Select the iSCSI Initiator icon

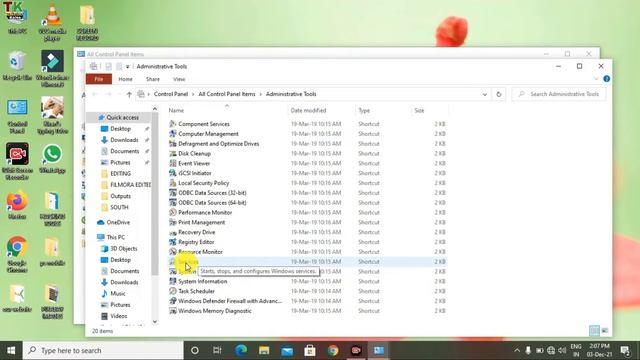tap(173, 173)
